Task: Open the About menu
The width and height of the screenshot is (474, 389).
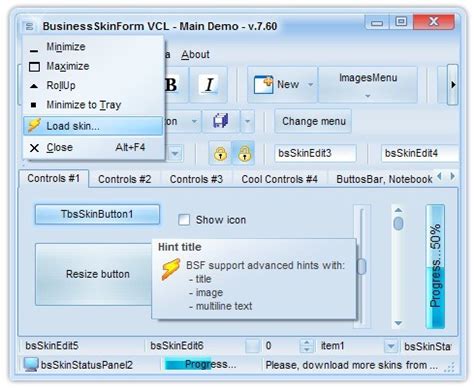Action: pyautogui.click(x=195, y=54)
